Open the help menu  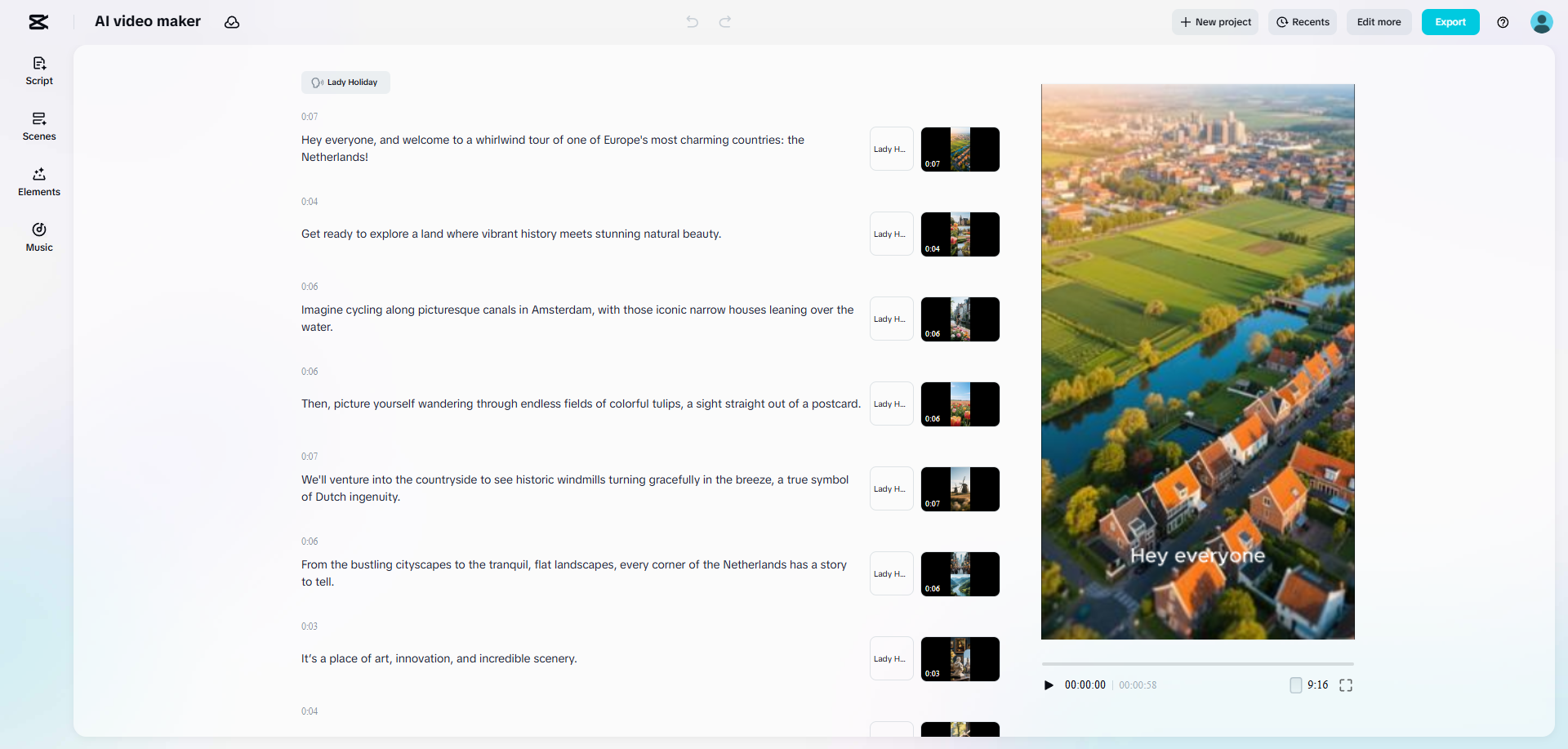click(x=1503, y=22)
